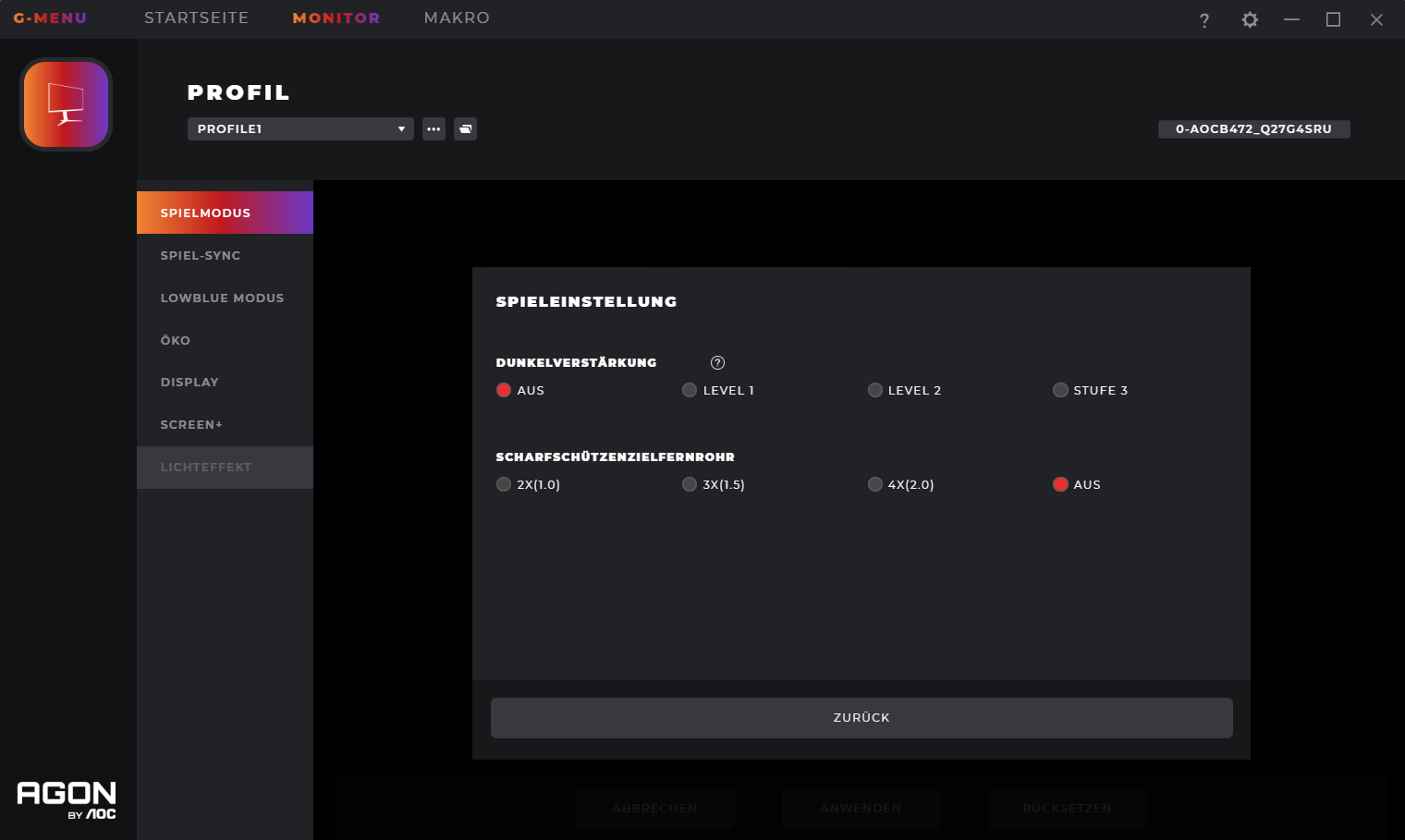Open the DISPLAY settings section
1405x840 pixels.
[189, 382]
